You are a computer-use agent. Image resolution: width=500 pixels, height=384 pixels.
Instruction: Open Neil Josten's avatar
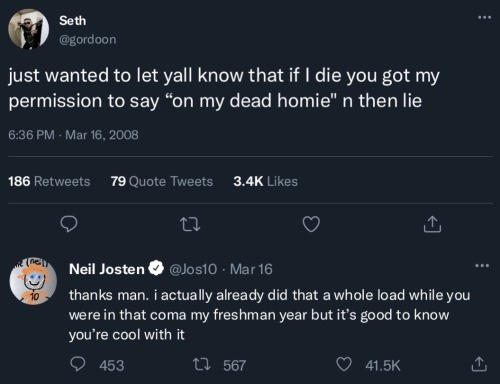click(x=33, y=281)
